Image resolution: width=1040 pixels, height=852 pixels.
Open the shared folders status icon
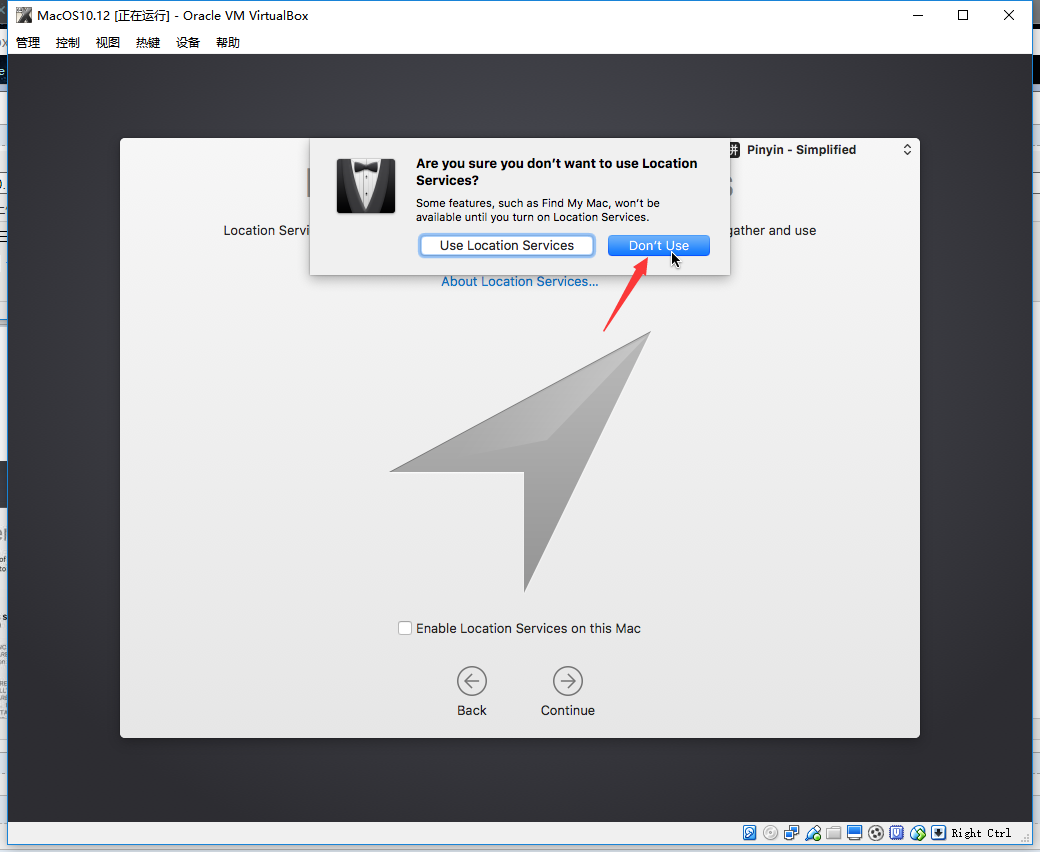[x=834, y=833]
